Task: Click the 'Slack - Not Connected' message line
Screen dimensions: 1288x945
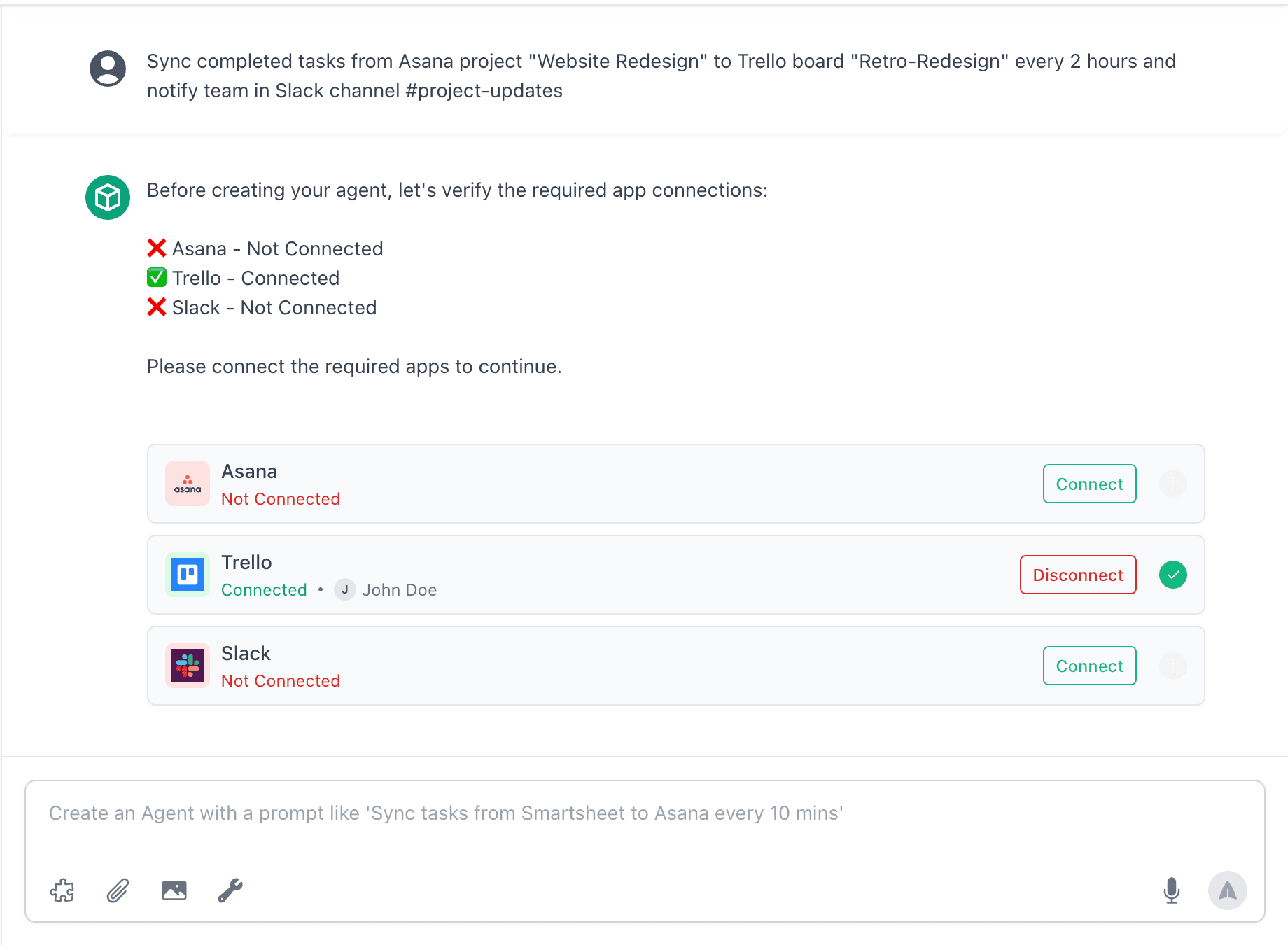Action: pyautogui.click(x=262, y=307)
